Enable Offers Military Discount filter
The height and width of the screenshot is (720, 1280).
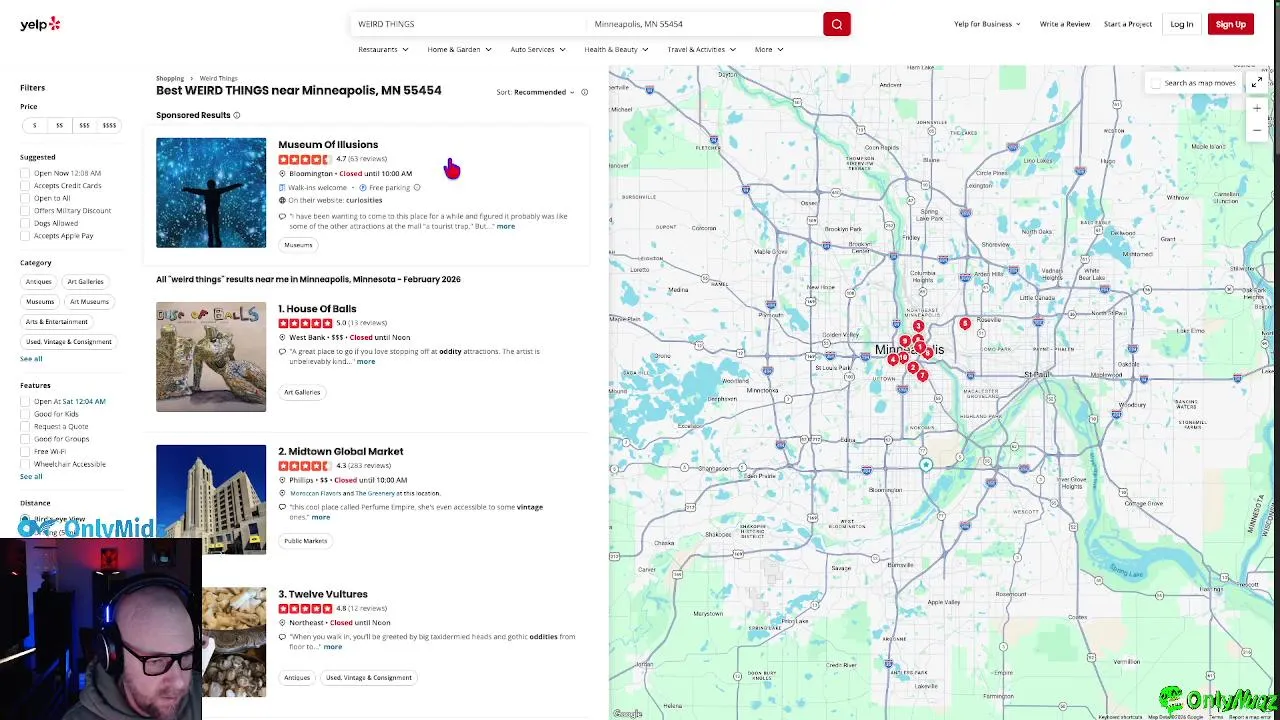point(25,211)
